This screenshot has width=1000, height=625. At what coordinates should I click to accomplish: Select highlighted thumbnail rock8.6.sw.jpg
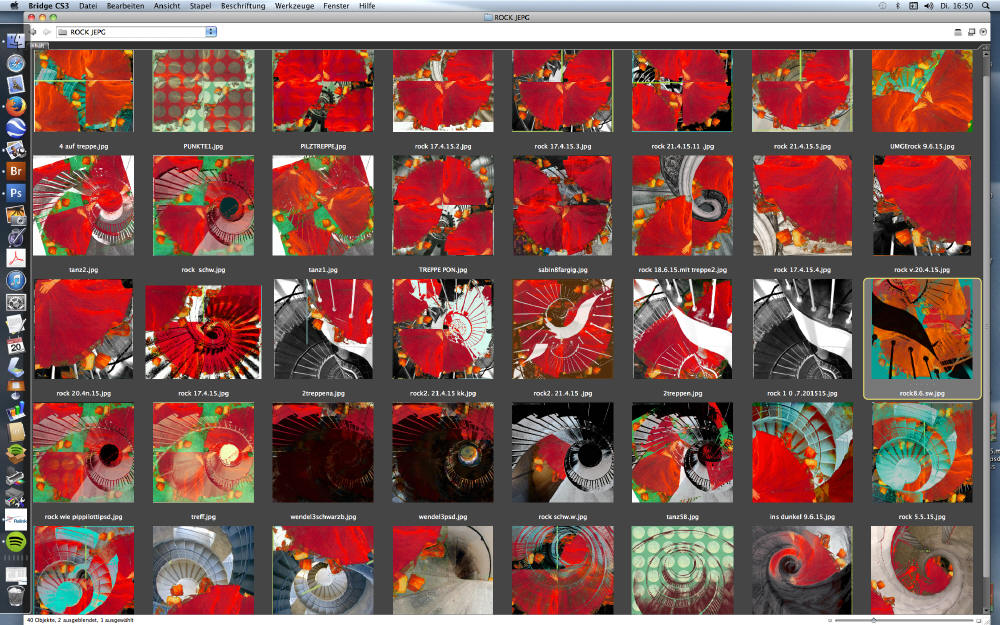[922, 329]
